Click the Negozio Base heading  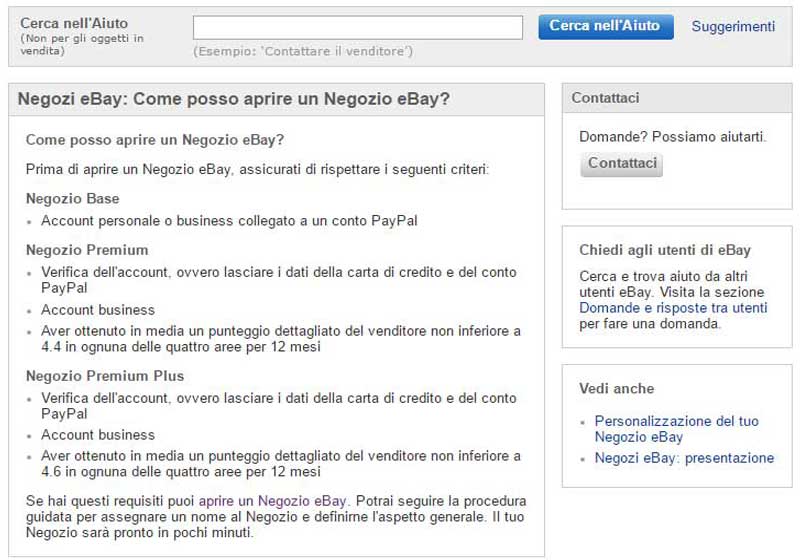72,198
